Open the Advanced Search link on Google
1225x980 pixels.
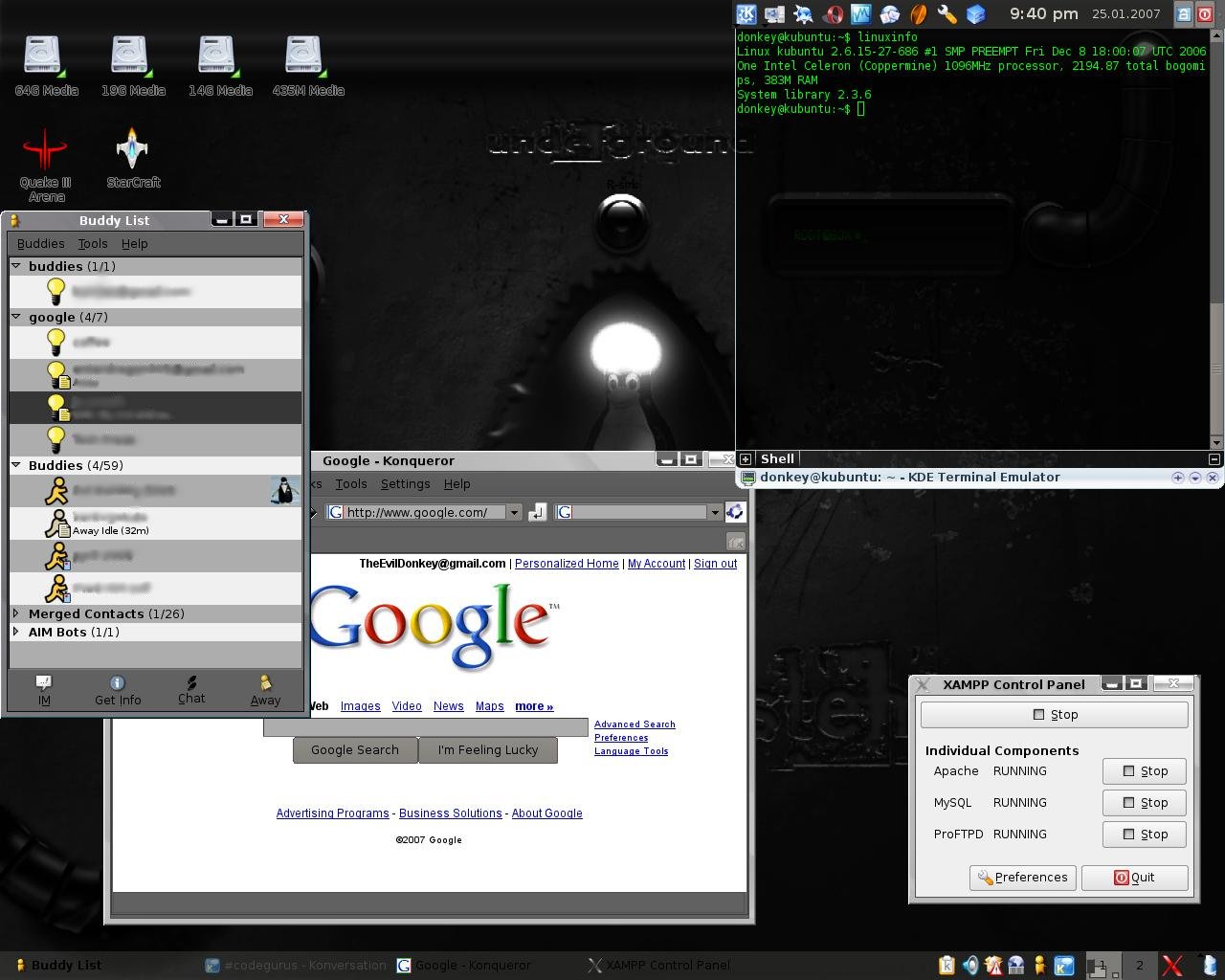pos(635,724)
